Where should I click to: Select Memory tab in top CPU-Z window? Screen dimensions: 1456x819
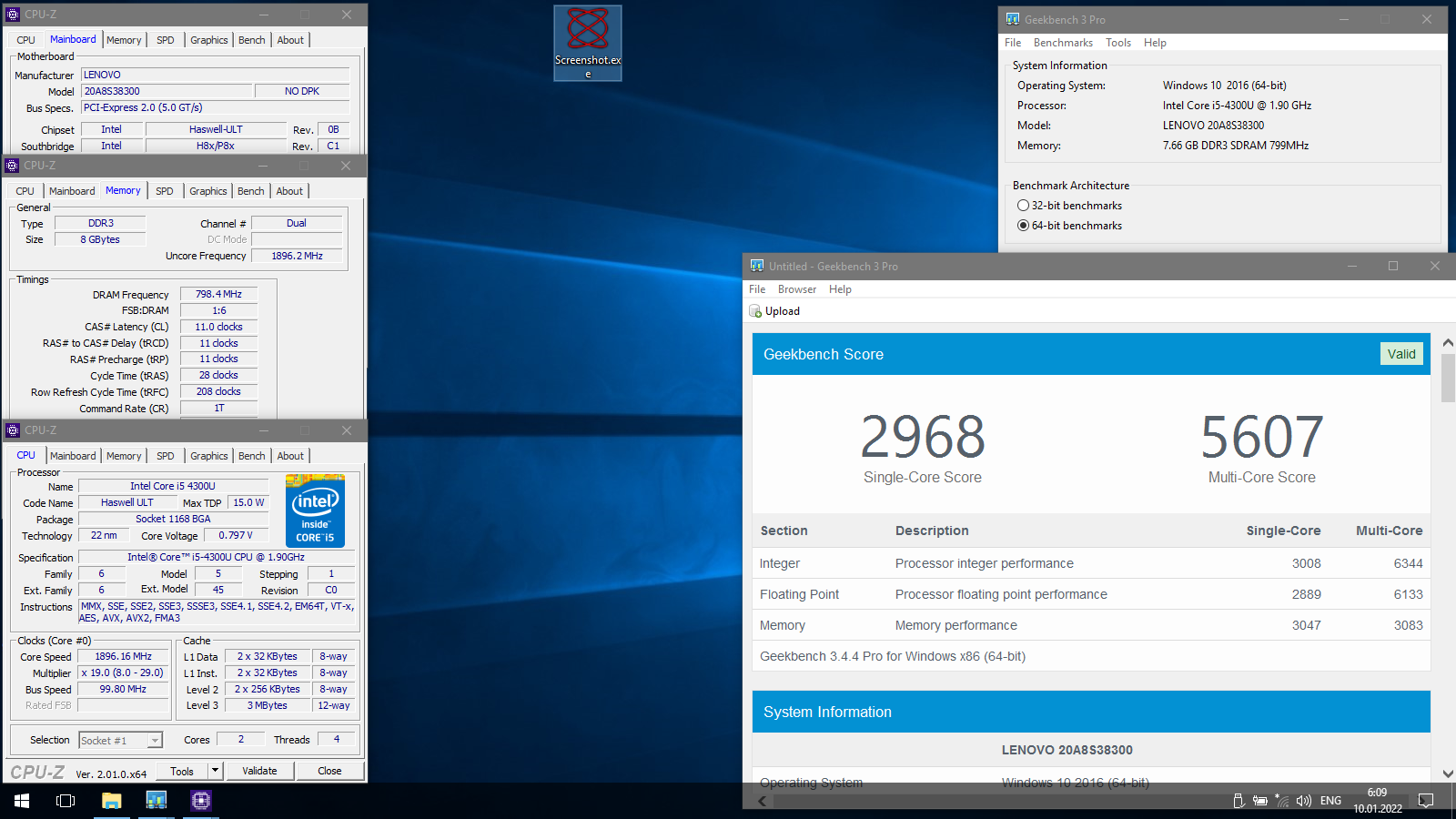point(124,40)
